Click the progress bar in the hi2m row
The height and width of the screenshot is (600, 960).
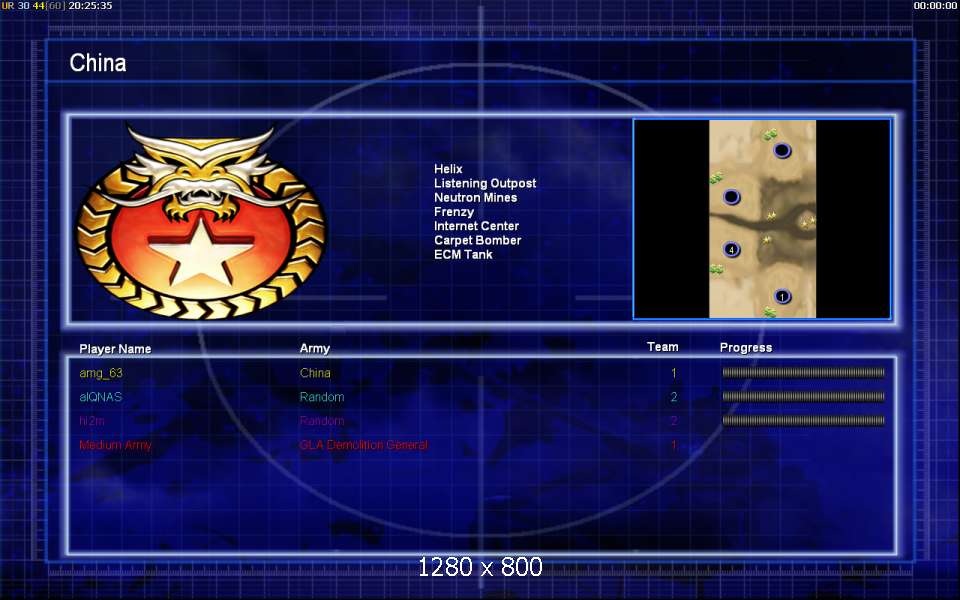pyautogui.click(x=803, y=421)
